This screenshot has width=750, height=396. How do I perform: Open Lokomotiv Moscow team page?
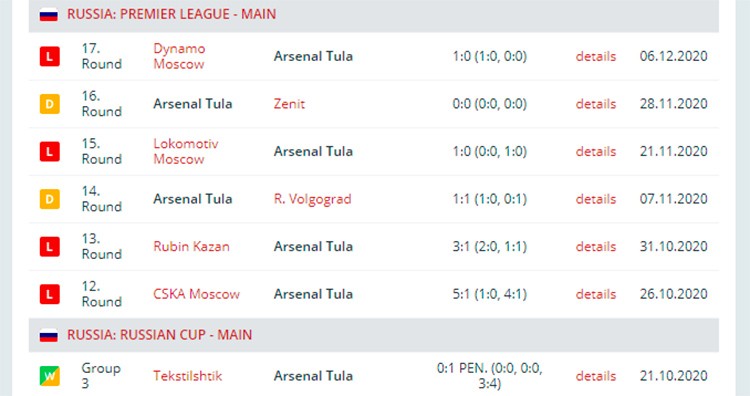(186, 152)
